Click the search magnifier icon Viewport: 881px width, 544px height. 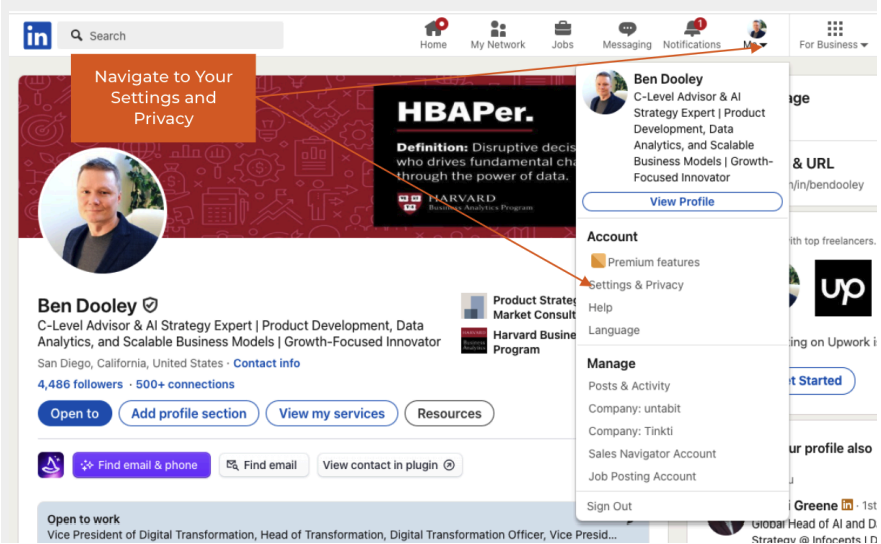point(76,35)
